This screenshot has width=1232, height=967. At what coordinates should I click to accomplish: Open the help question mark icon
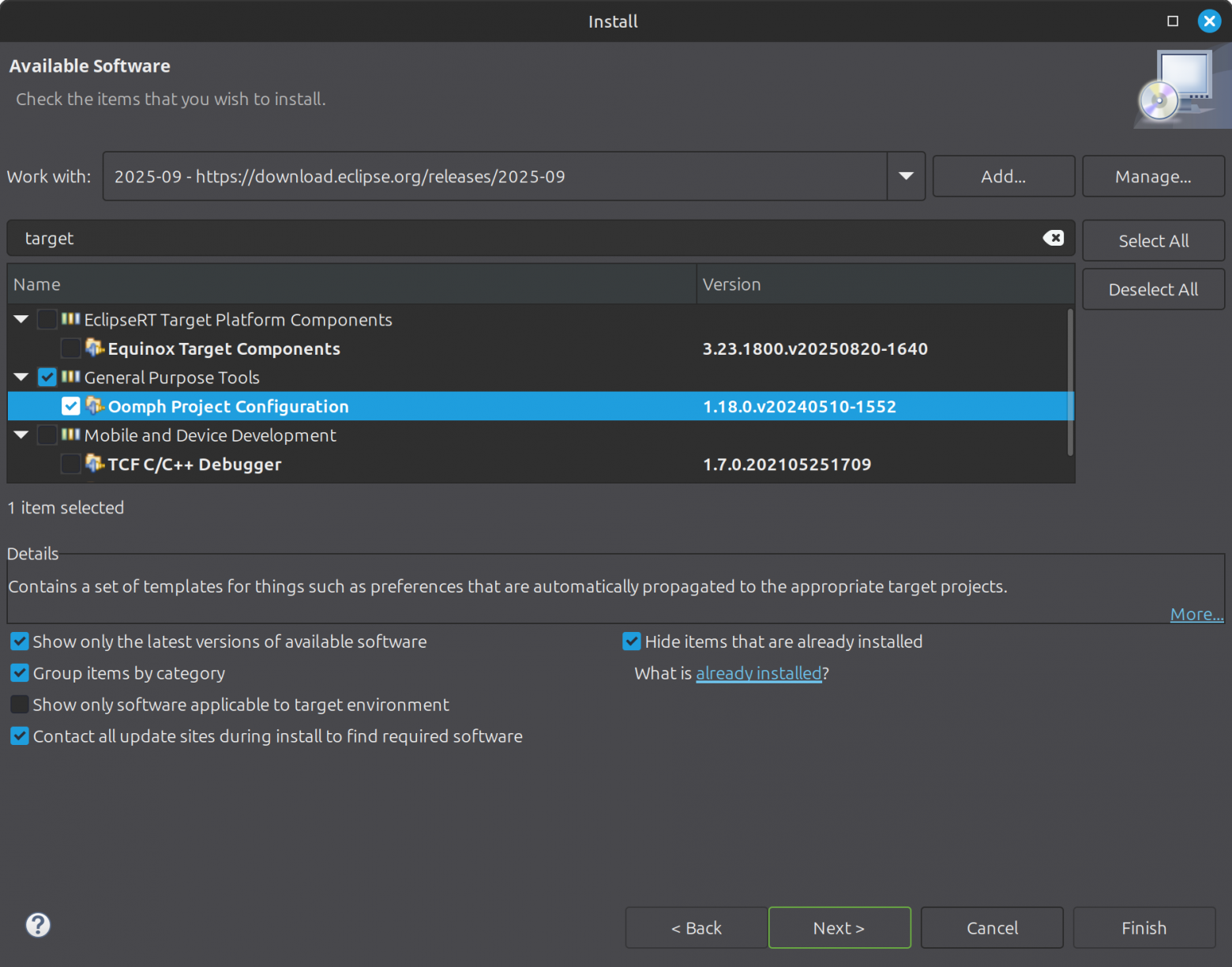38,924
